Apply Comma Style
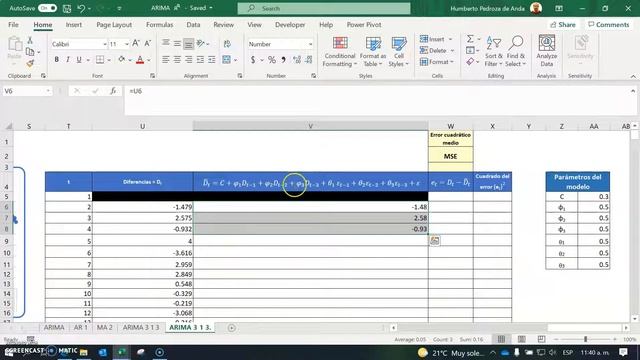This screenshot has height=360, width=640. tap(283, 60)
